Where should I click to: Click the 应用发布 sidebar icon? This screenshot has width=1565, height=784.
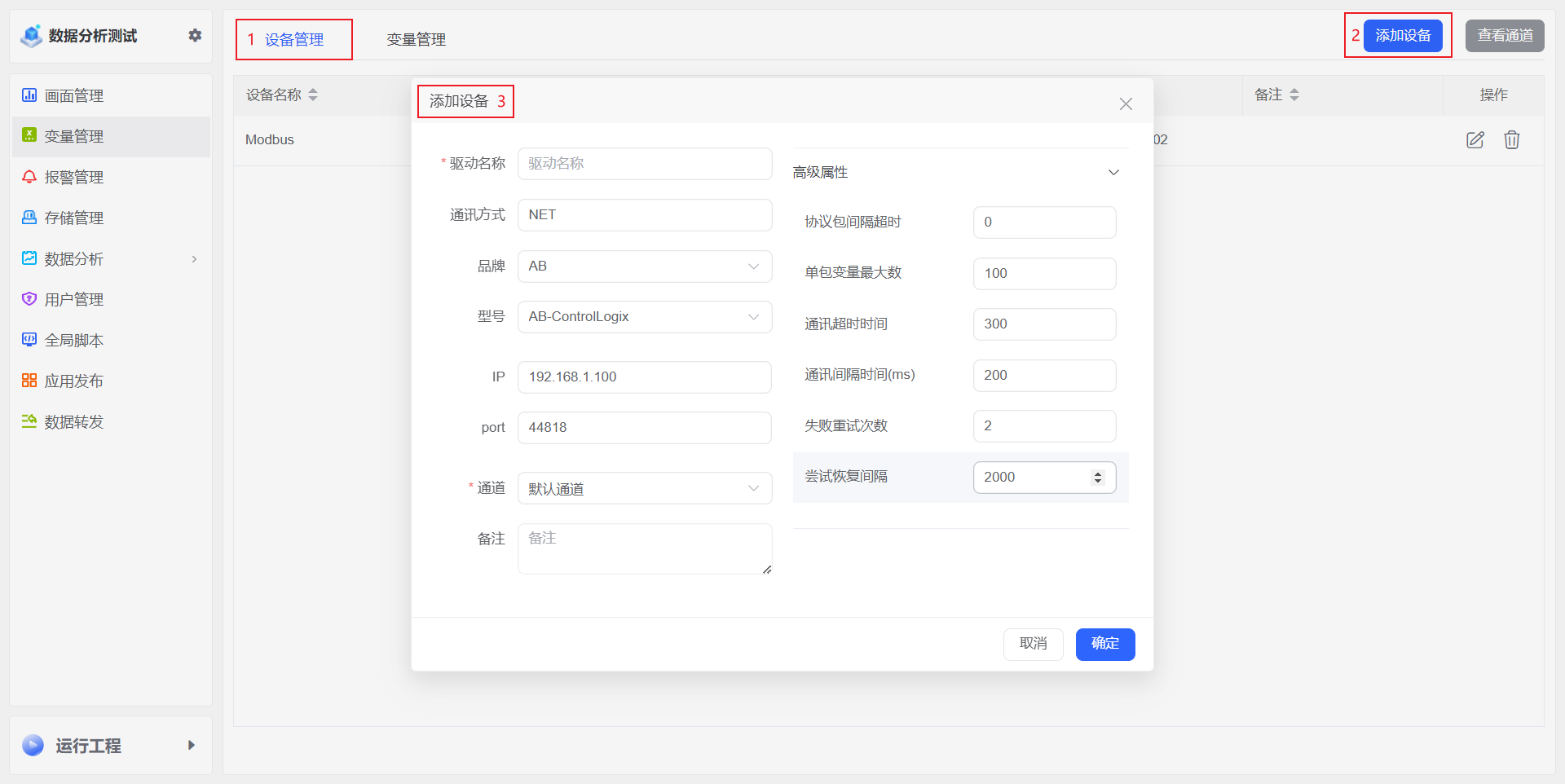74,381
